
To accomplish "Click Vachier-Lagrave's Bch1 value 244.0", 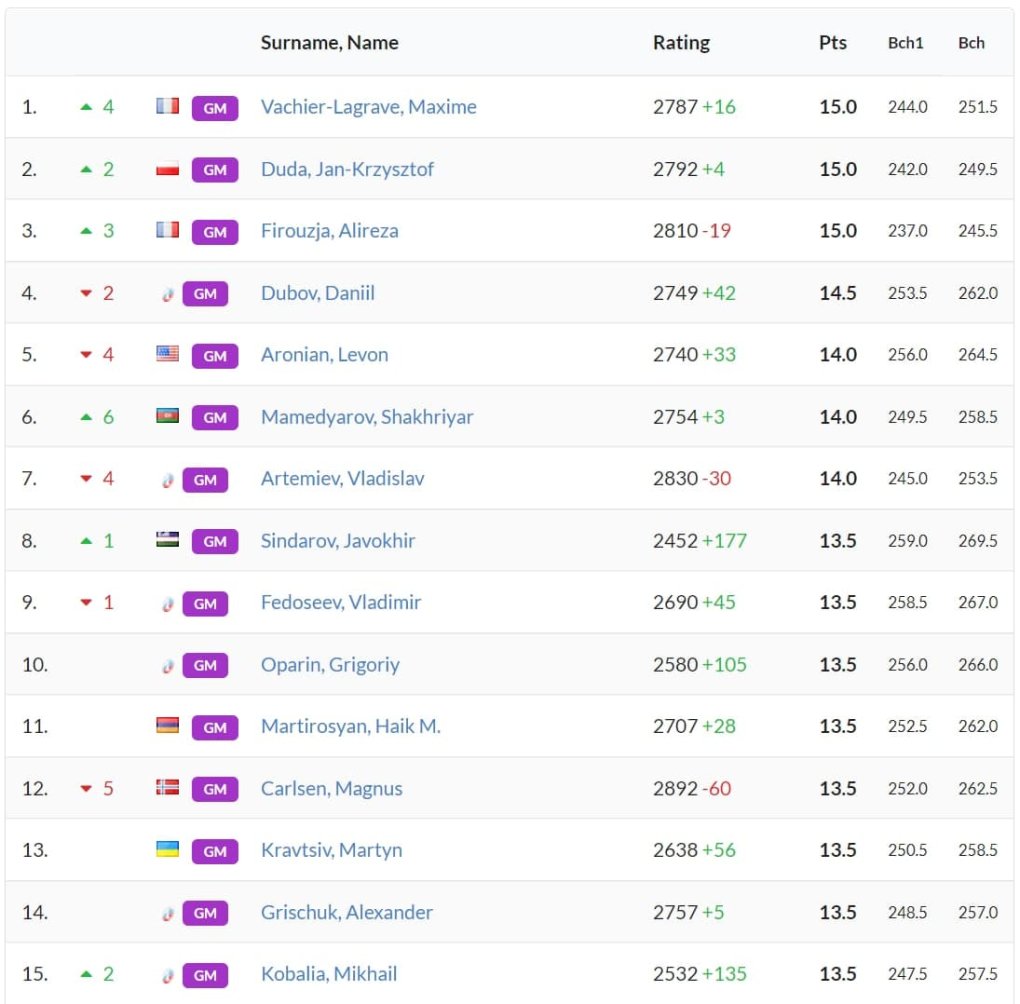I will click(x=907, y=107).
